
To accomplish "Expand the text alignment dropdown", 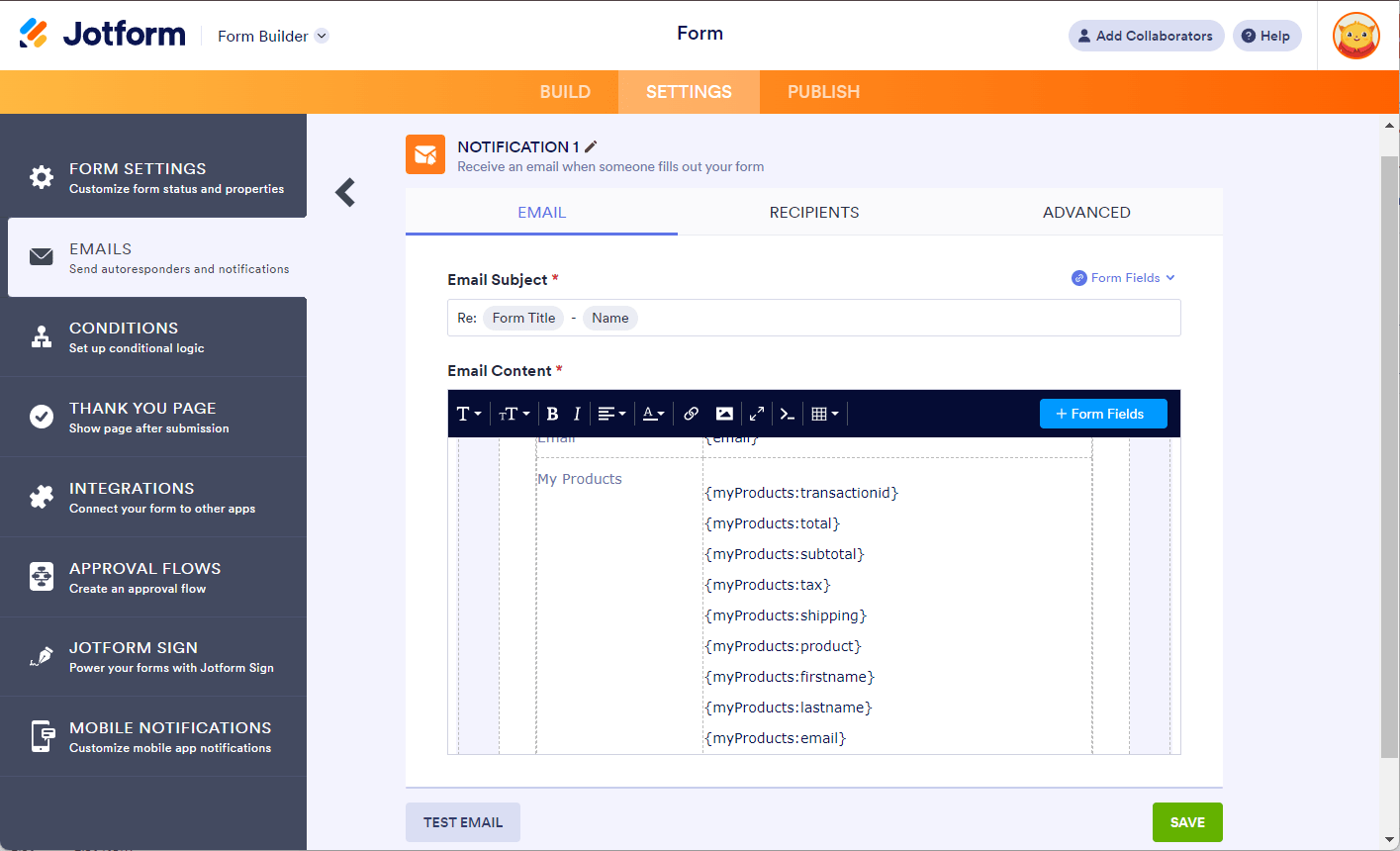I will [611, 414].
